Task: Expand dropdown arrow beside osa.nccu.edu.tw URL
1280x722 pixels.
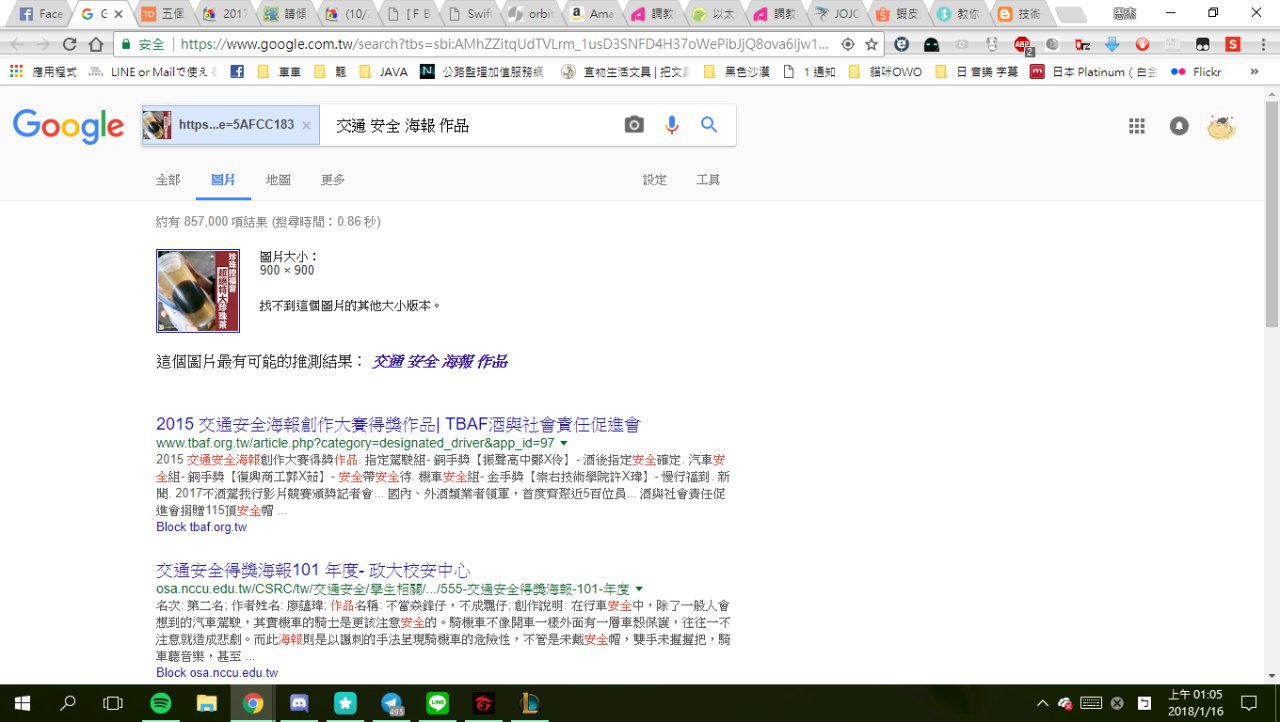Action: point(639,589)
